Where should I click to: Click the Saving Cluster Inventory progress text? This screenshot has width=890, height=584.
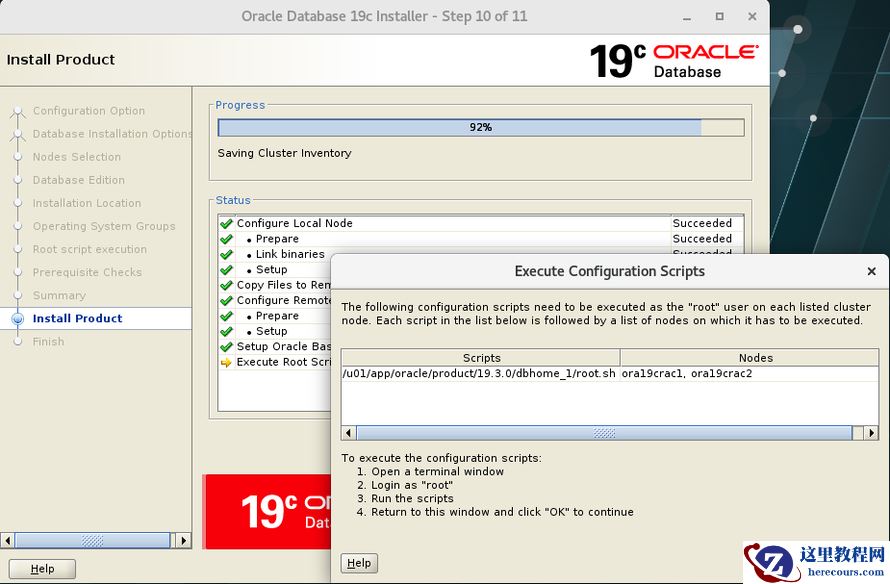(x=284, y=153)
